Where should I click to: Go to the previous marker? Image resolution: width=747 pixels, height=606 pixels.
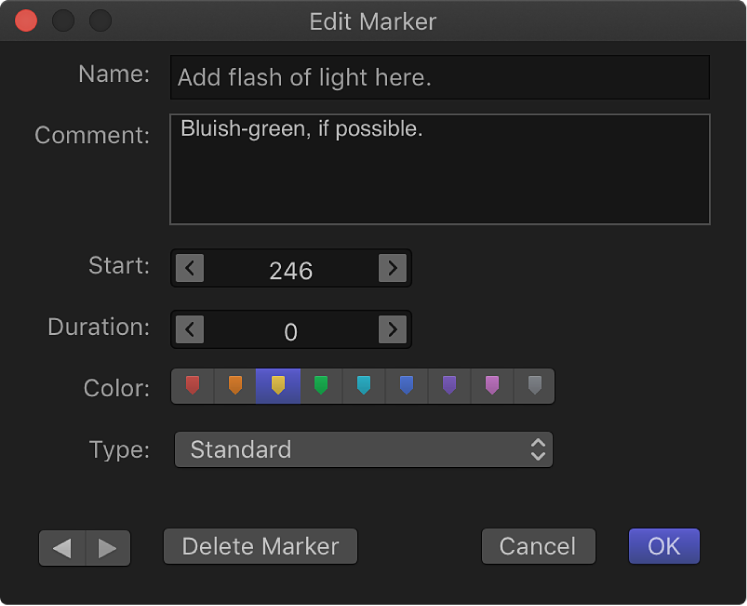[x=62, y=548]
